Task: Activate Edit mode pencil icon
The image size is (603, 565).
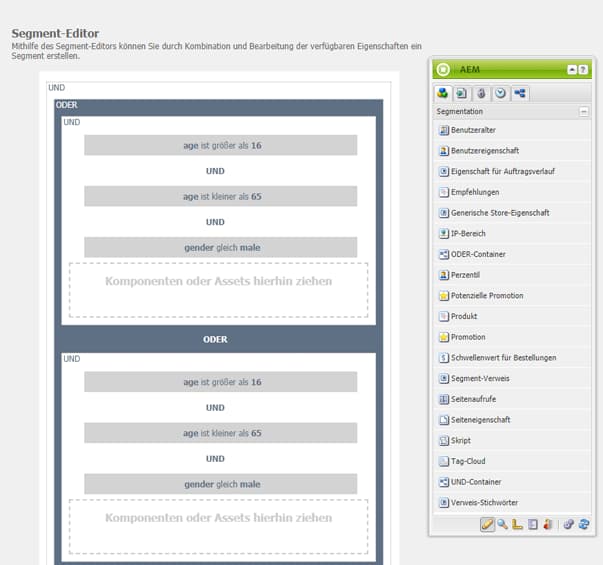Action: pos(487,525)
